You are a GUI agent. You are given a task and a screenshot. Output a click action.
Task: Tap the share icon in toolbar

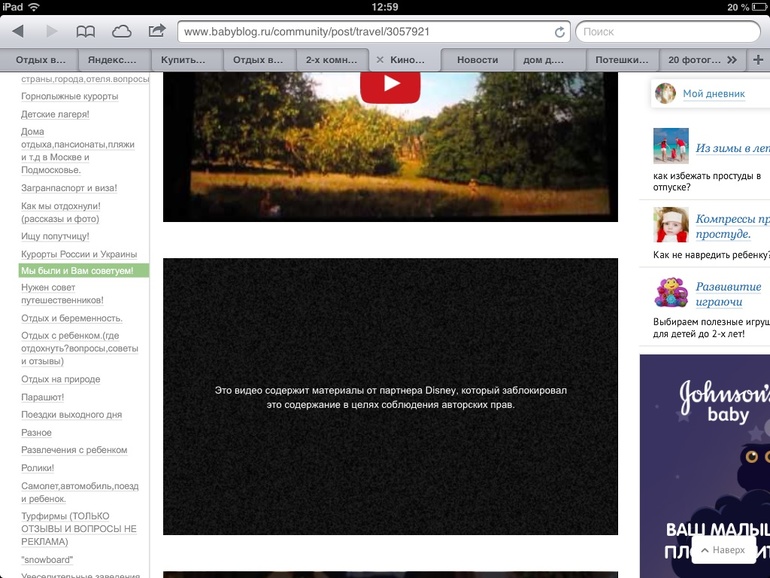click(x=157, y=32)
